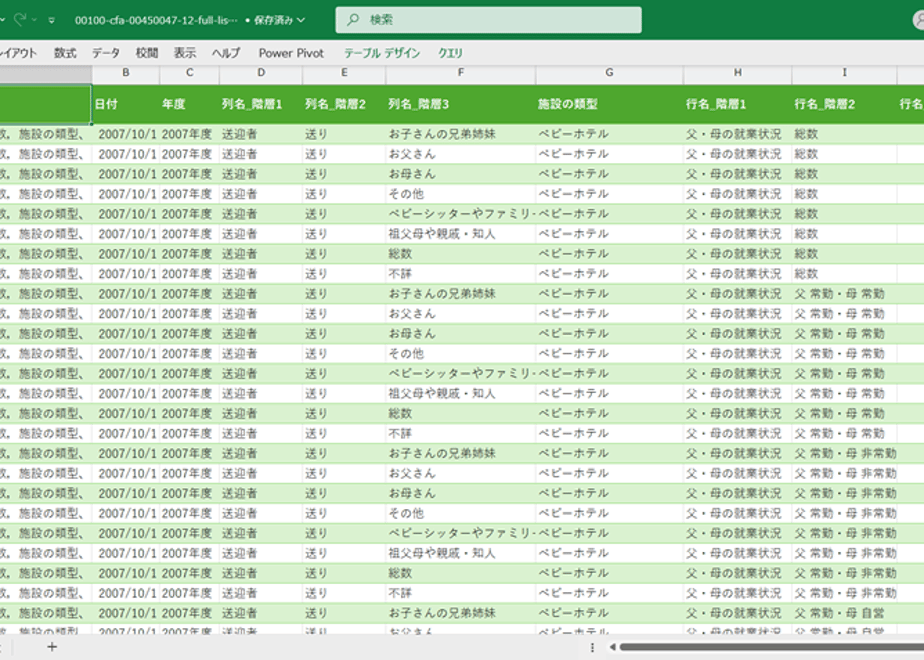Click the 年度 table header cell
This screenshot has height=660, width=924.
tap(189, 104)
